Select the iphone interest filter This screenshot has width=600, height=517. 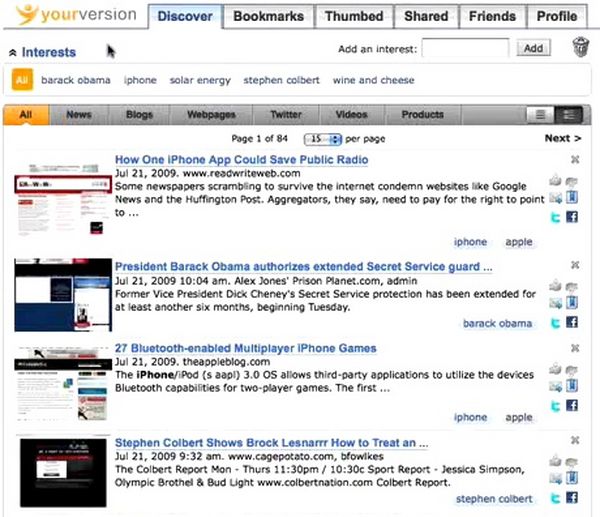point(140,80)
